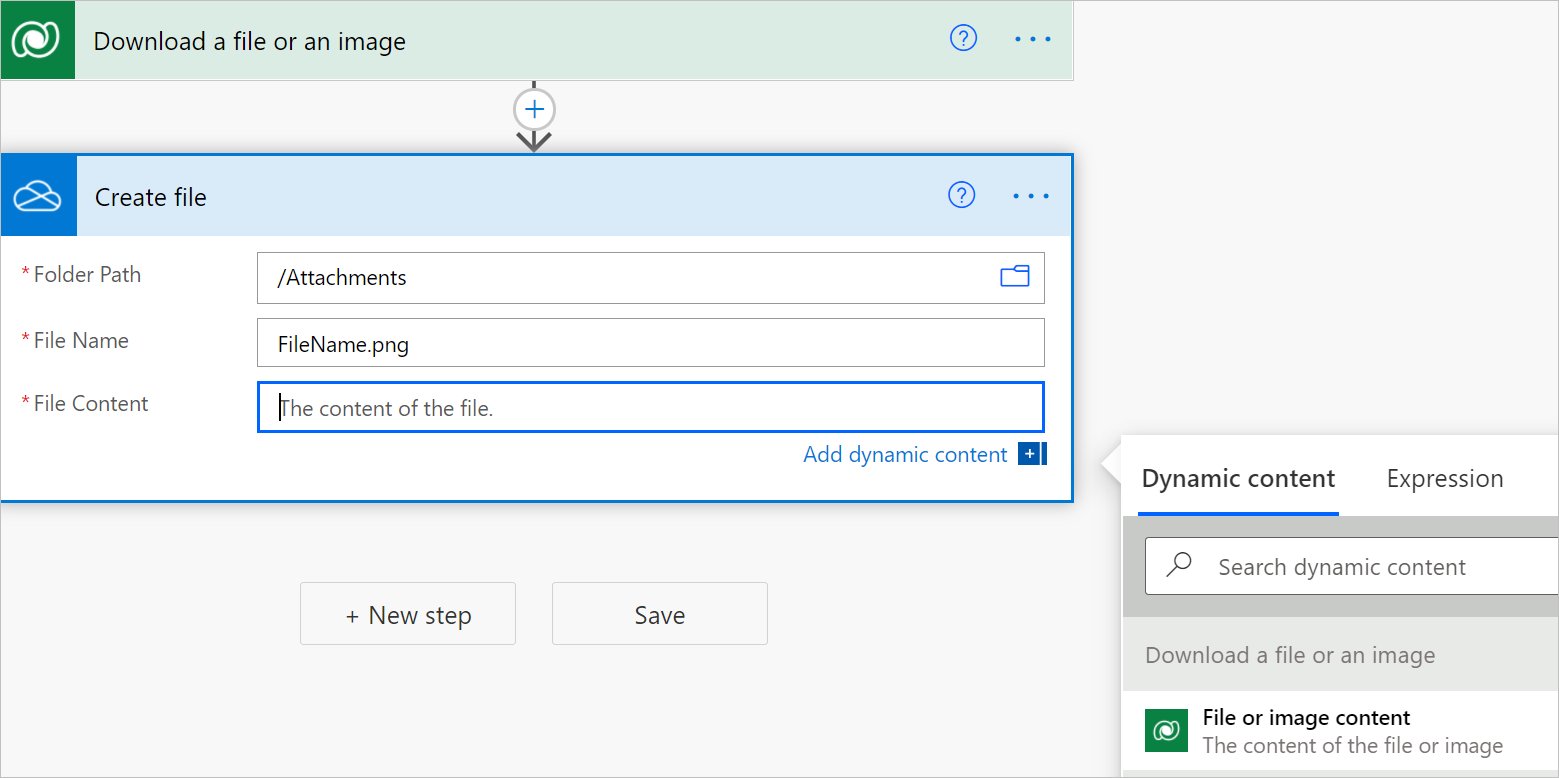Screen dimensions: 1559x778
Task: Click the File or image content connector icon
Action: tap(1166, 731)
